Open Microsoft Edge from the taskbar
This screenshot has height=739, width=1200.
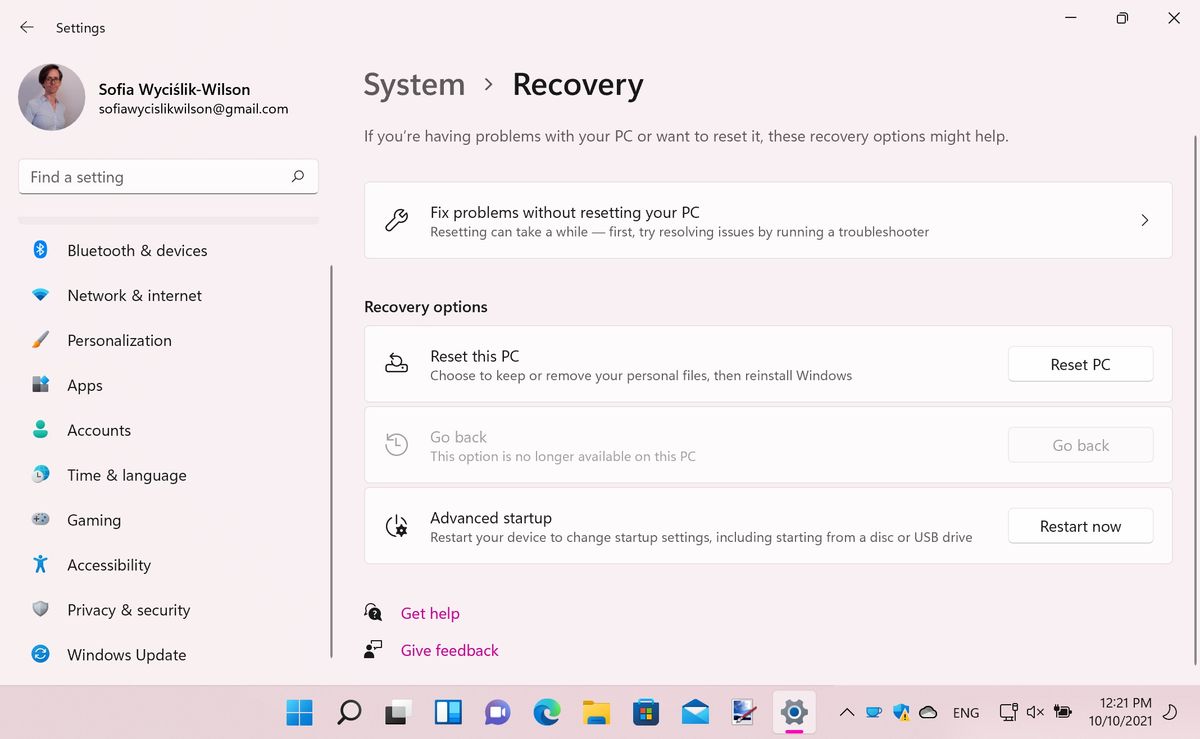tap(546, 713)
